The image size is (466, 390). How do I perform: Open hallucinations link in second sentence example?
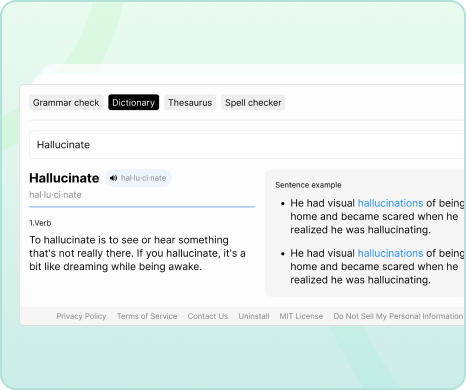coord(390,253)
